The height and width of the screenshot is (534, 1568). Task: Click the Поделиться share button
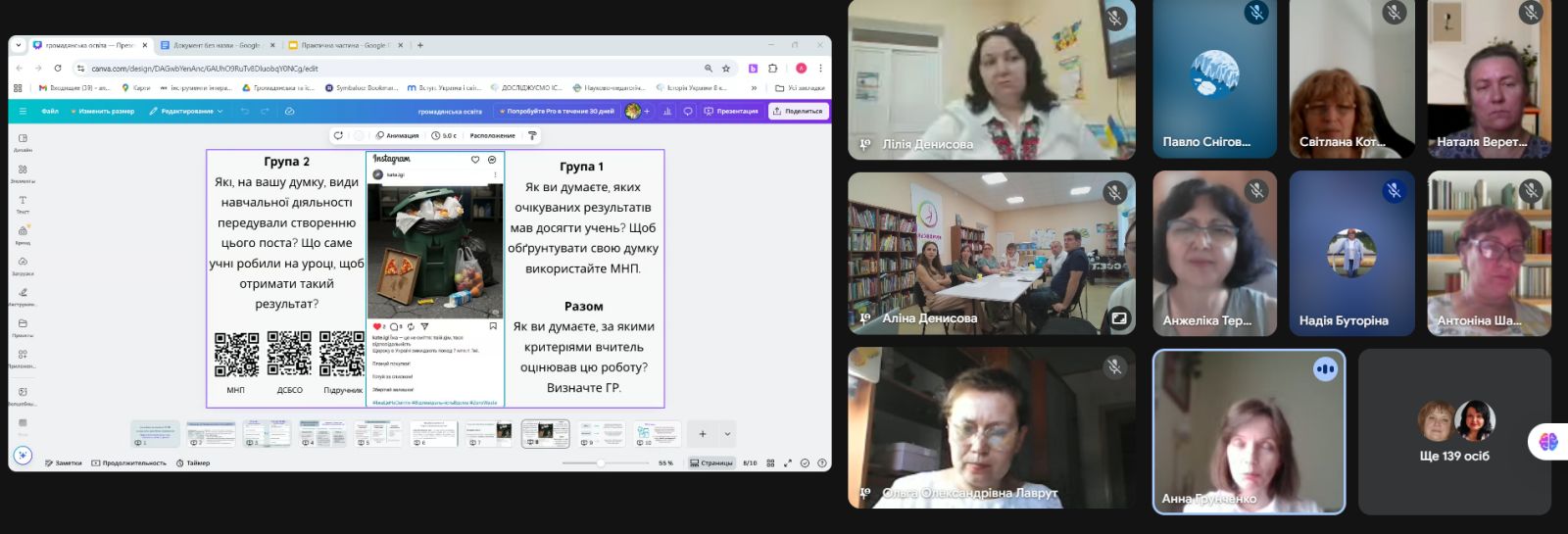798,111
